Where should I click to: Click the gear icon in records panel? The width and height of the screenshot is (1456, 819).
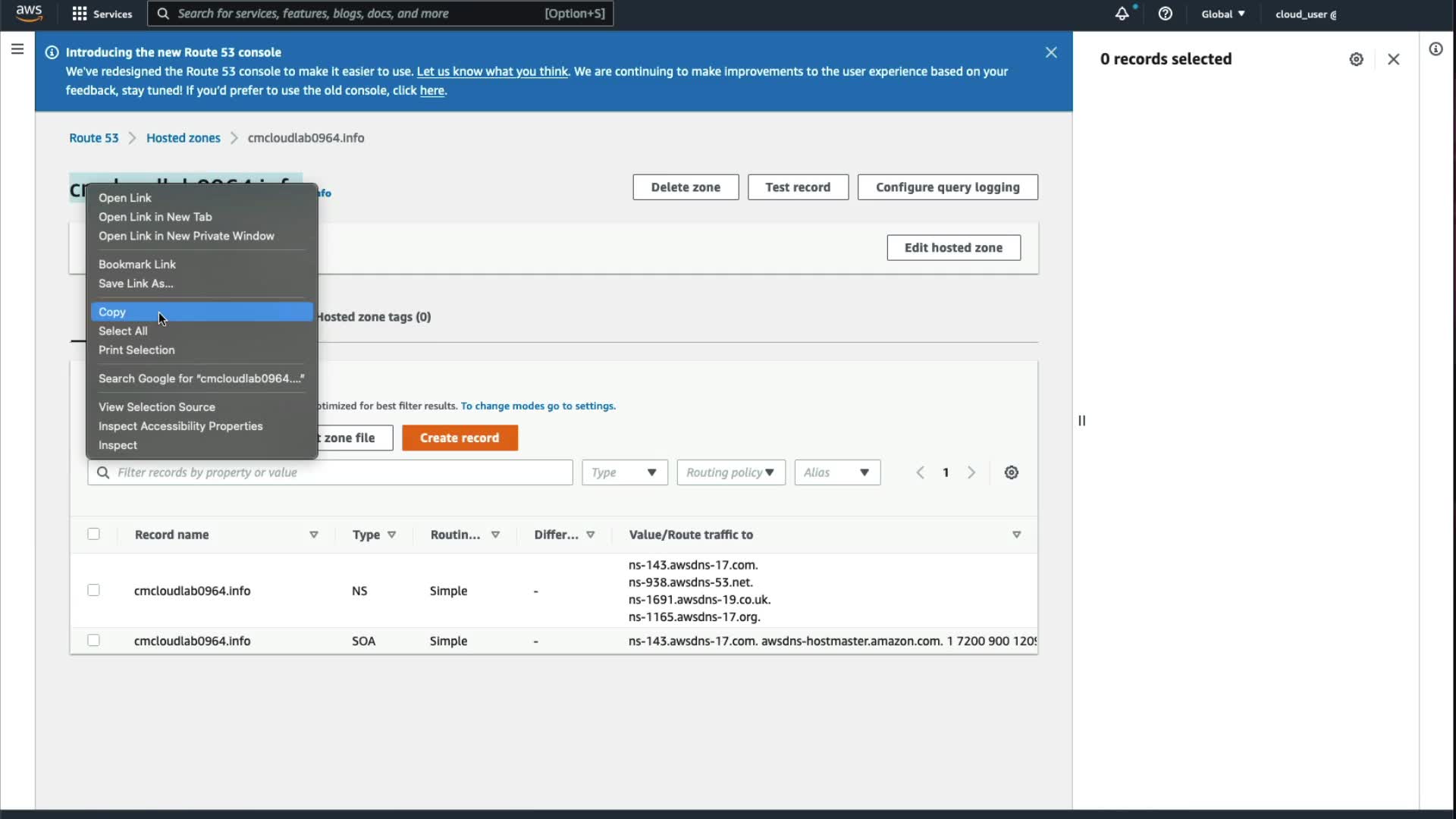point(1356,59)
